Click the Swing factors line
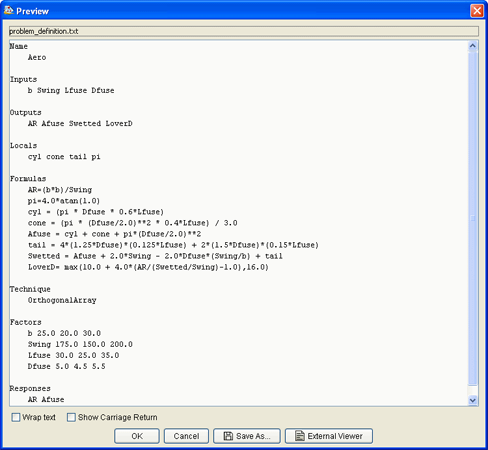The width and height of the screenshot is (488, 450). point(80,344)
